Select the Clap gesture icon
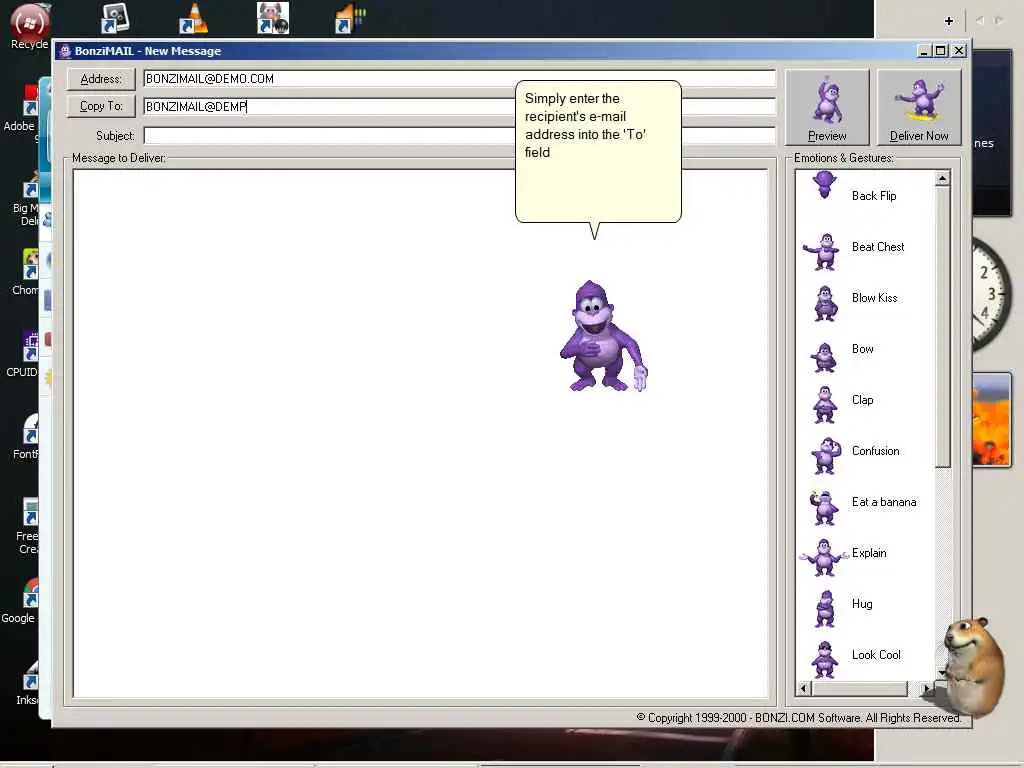 pos(825,404)
